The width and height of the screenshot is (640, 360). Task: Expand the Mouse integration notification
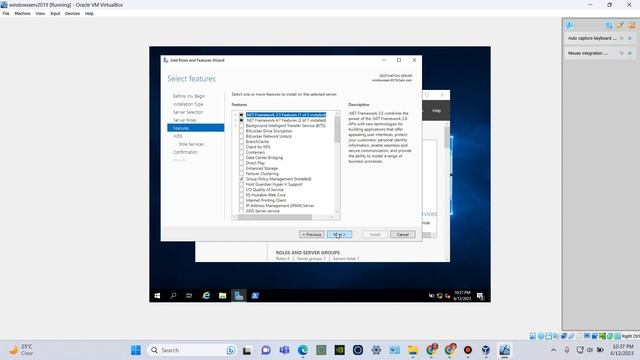tap(622, 53)
